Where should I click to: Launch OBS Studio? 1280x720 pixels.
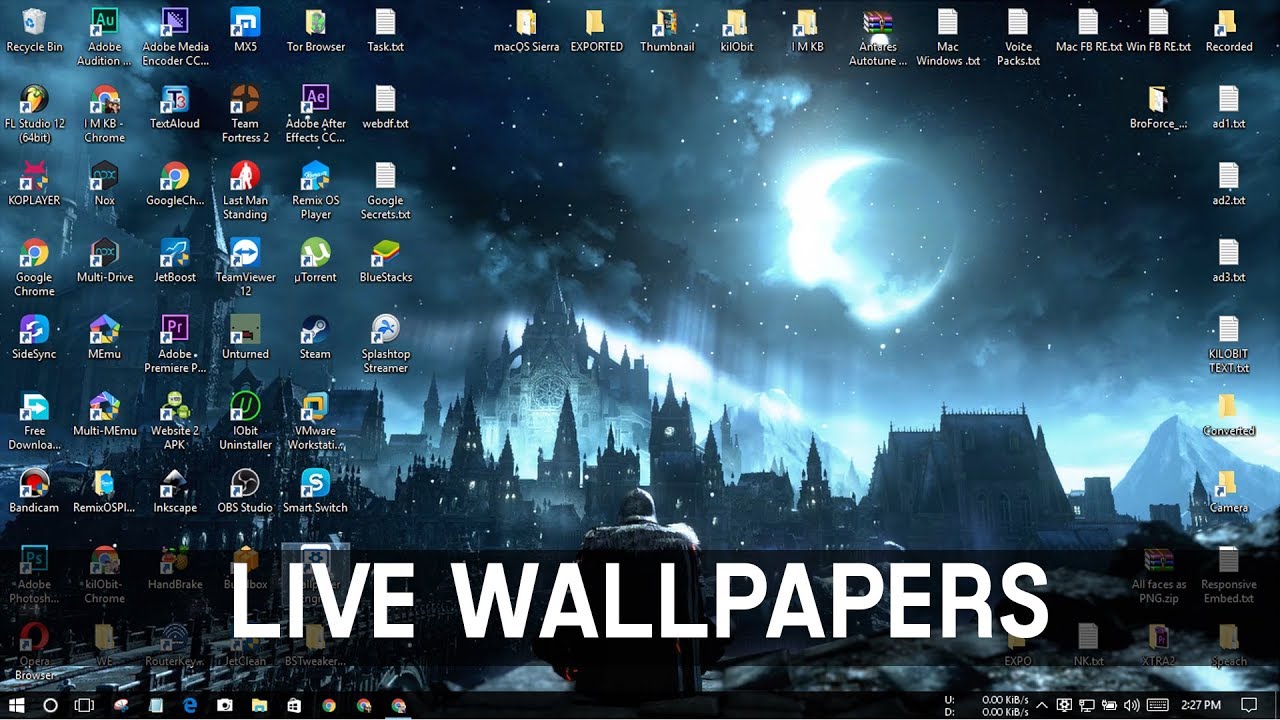[x=245, y=492]
